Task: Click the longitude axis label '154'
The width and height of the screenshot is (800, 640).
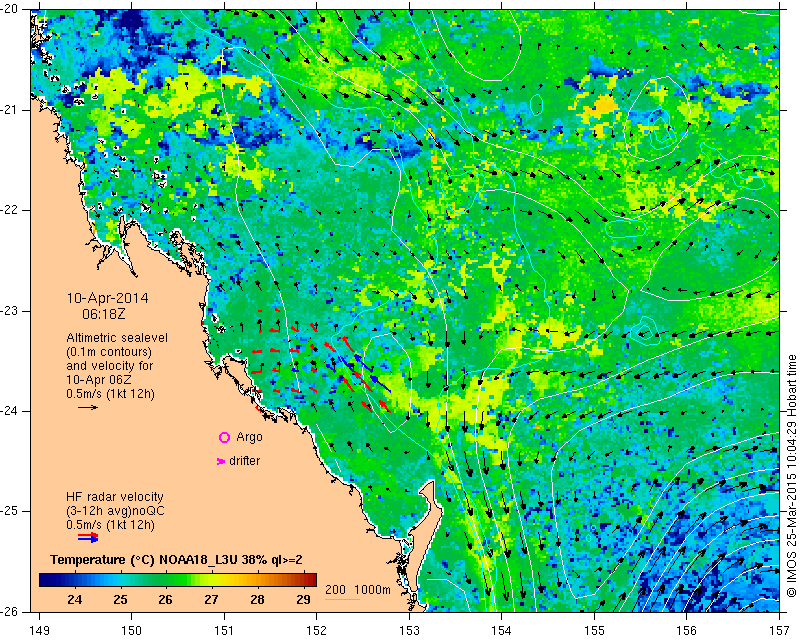Action: click(502, 631)
